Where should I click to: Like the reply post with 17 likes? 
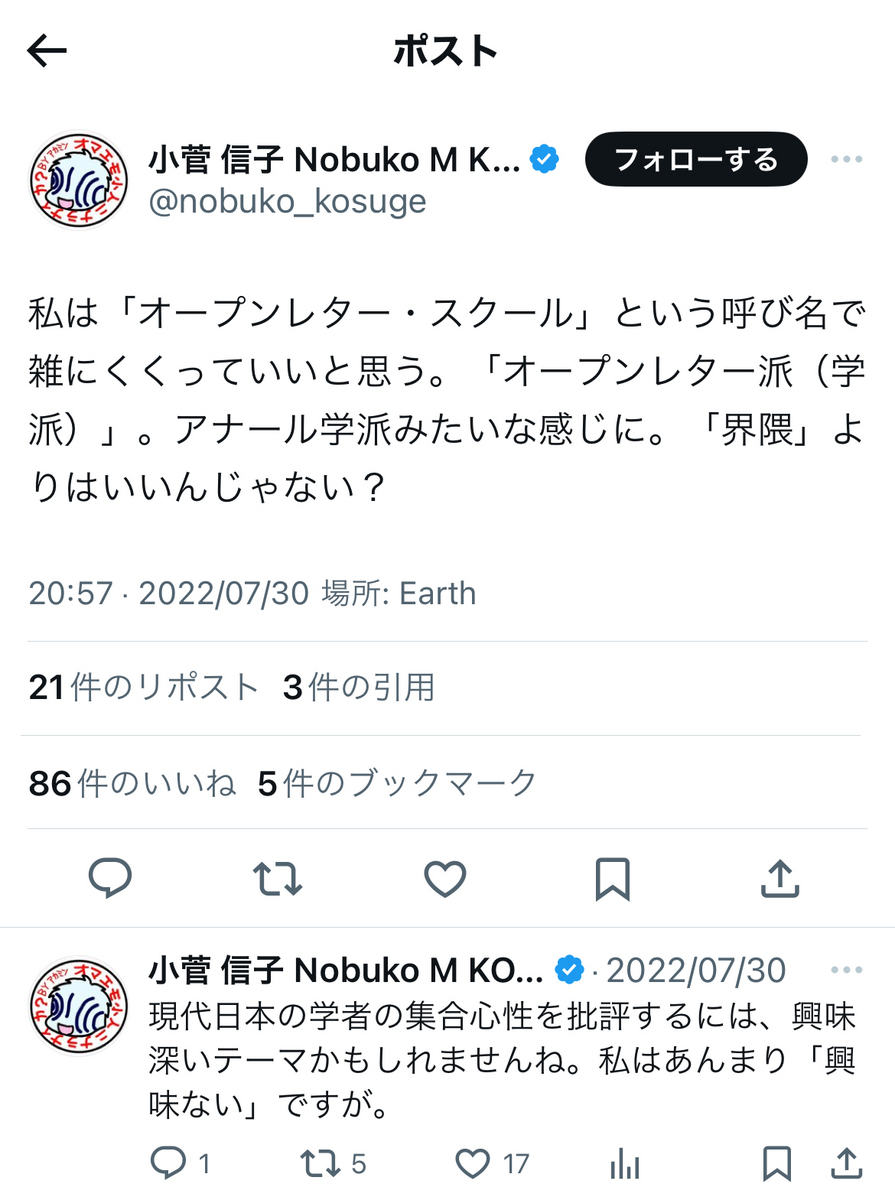pos(492,1163)
